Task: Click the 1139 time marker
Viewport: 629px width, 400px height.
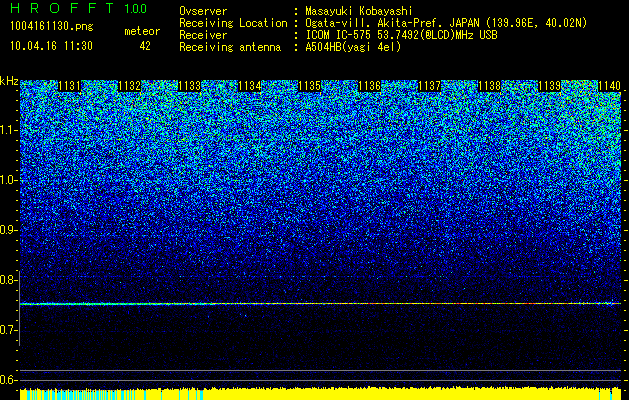Action: click(549, 86)
